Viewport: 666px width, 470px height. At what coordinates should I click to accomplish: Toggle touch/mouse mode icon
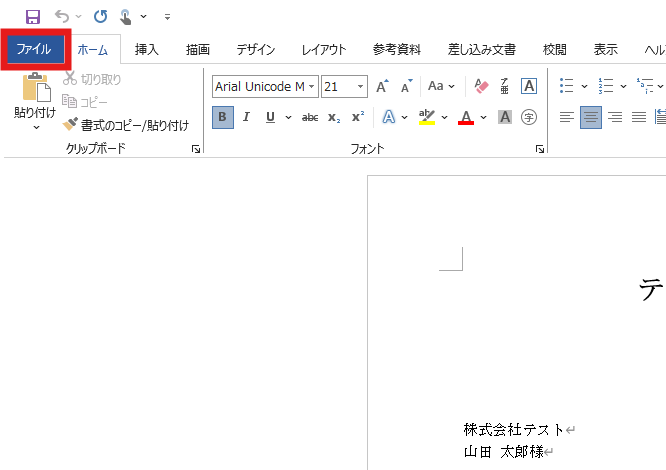click(x=125, y=17)
